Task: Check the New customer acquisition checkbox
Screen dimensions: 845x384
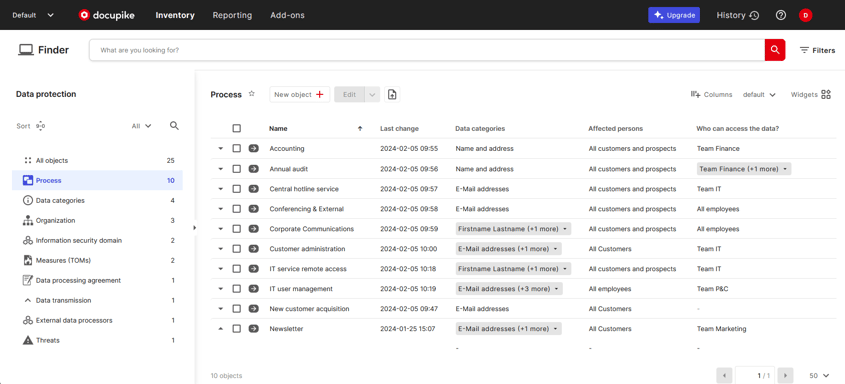Action: [237, 309]
